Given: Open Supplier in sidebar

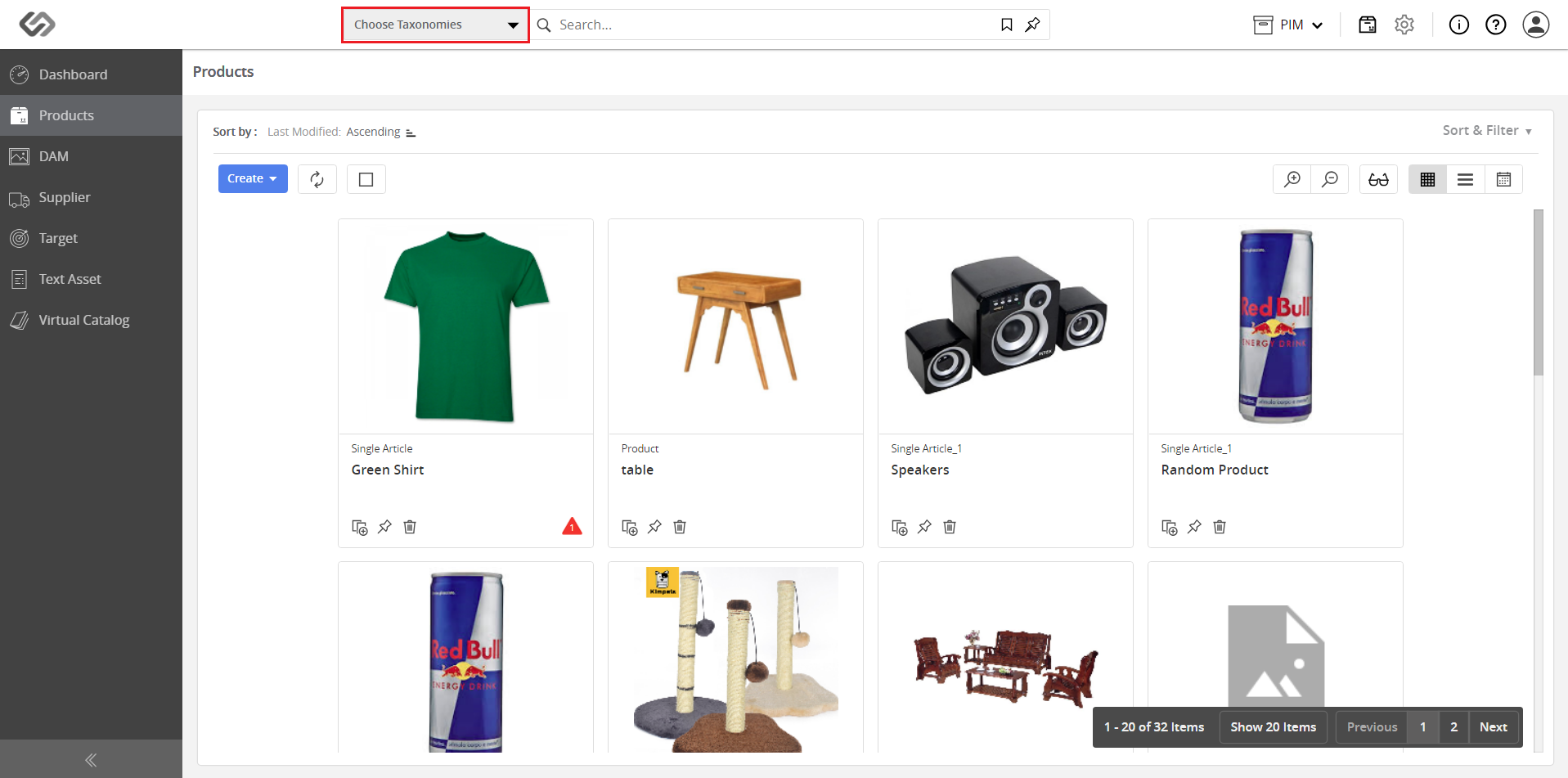Looking at the screenshot, I should 91,197.
